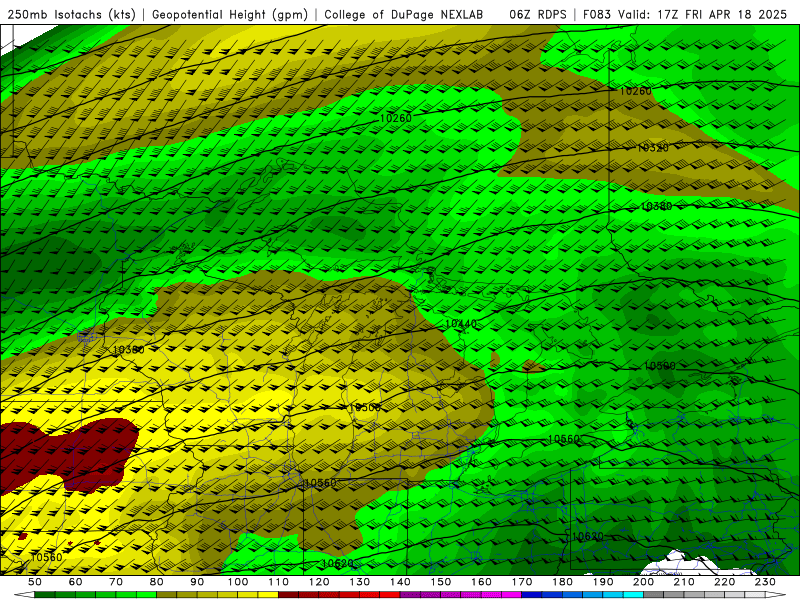This screenshot has height=600, width=800.
Task: Click the 100 value on the color scale
Action: 238,582
